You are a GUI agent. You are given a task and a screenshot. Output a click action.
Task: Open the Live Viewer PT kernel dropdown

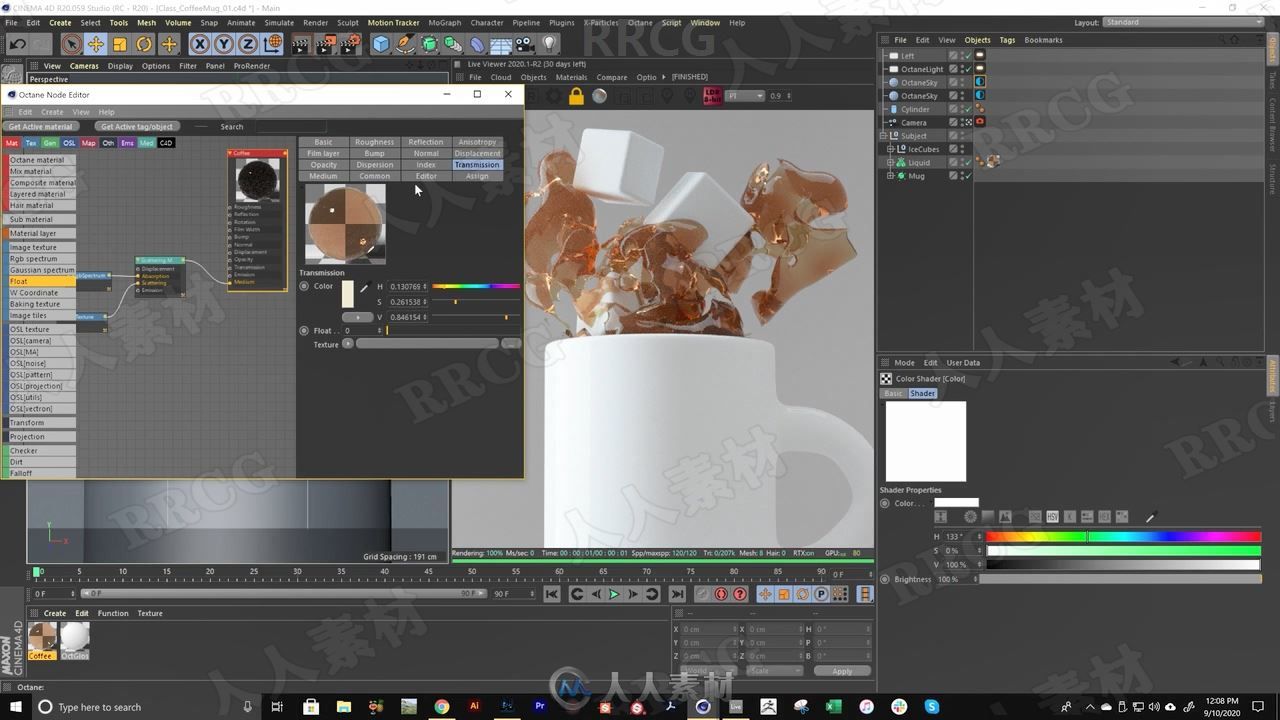(x=746, y=96)
